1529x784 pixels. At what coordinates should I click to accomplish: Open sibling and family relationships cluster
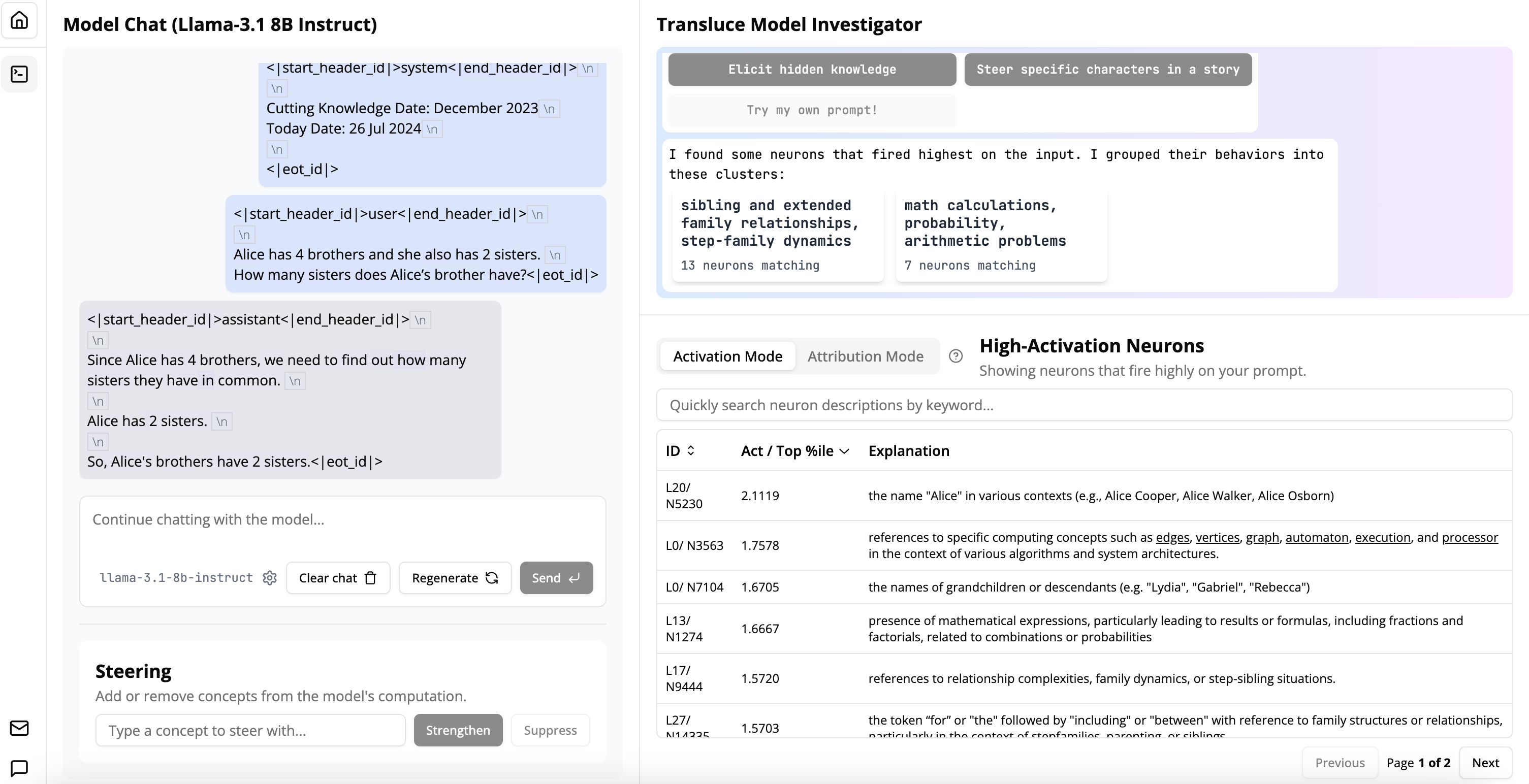click(778, 235)
